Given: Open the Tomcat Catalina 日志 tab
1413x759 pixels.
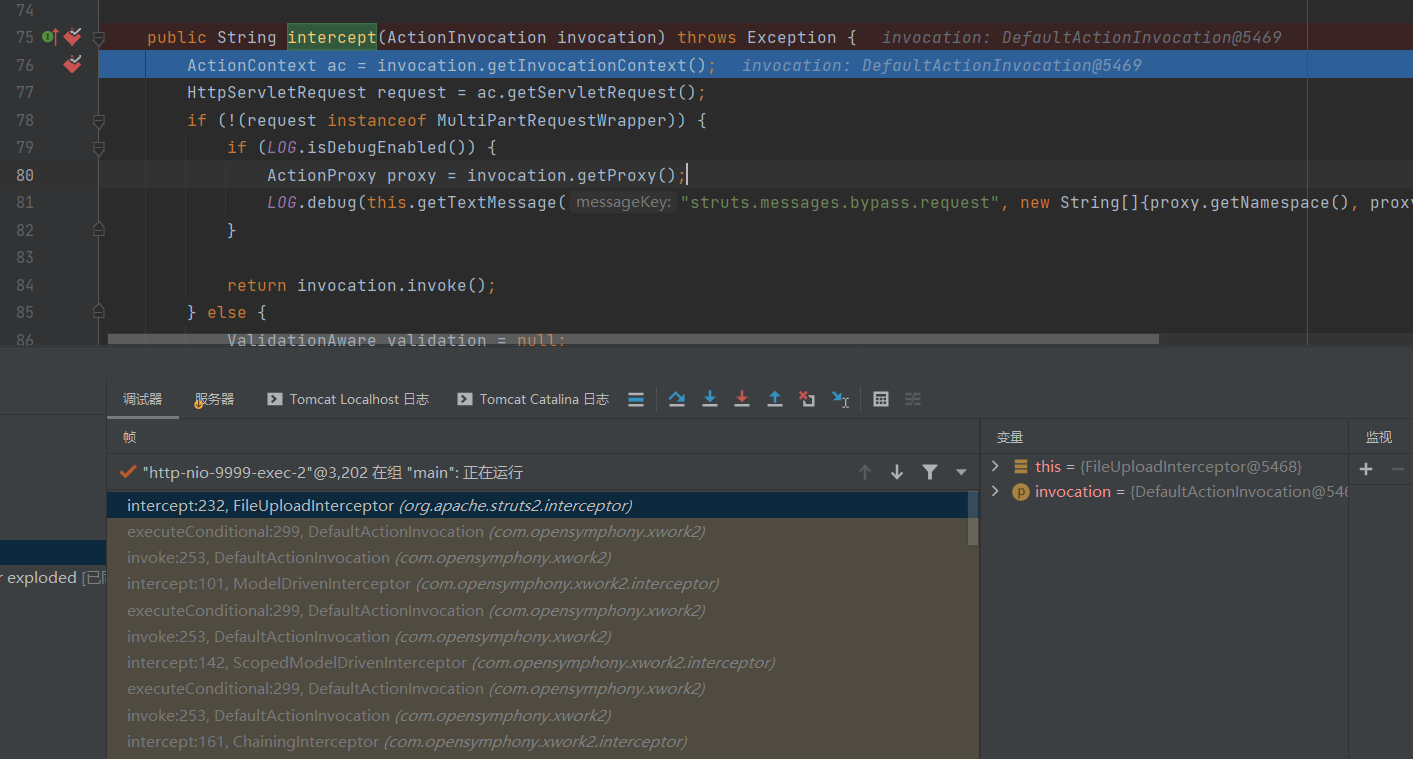Looking at the screenshot, I should point(533,399).
